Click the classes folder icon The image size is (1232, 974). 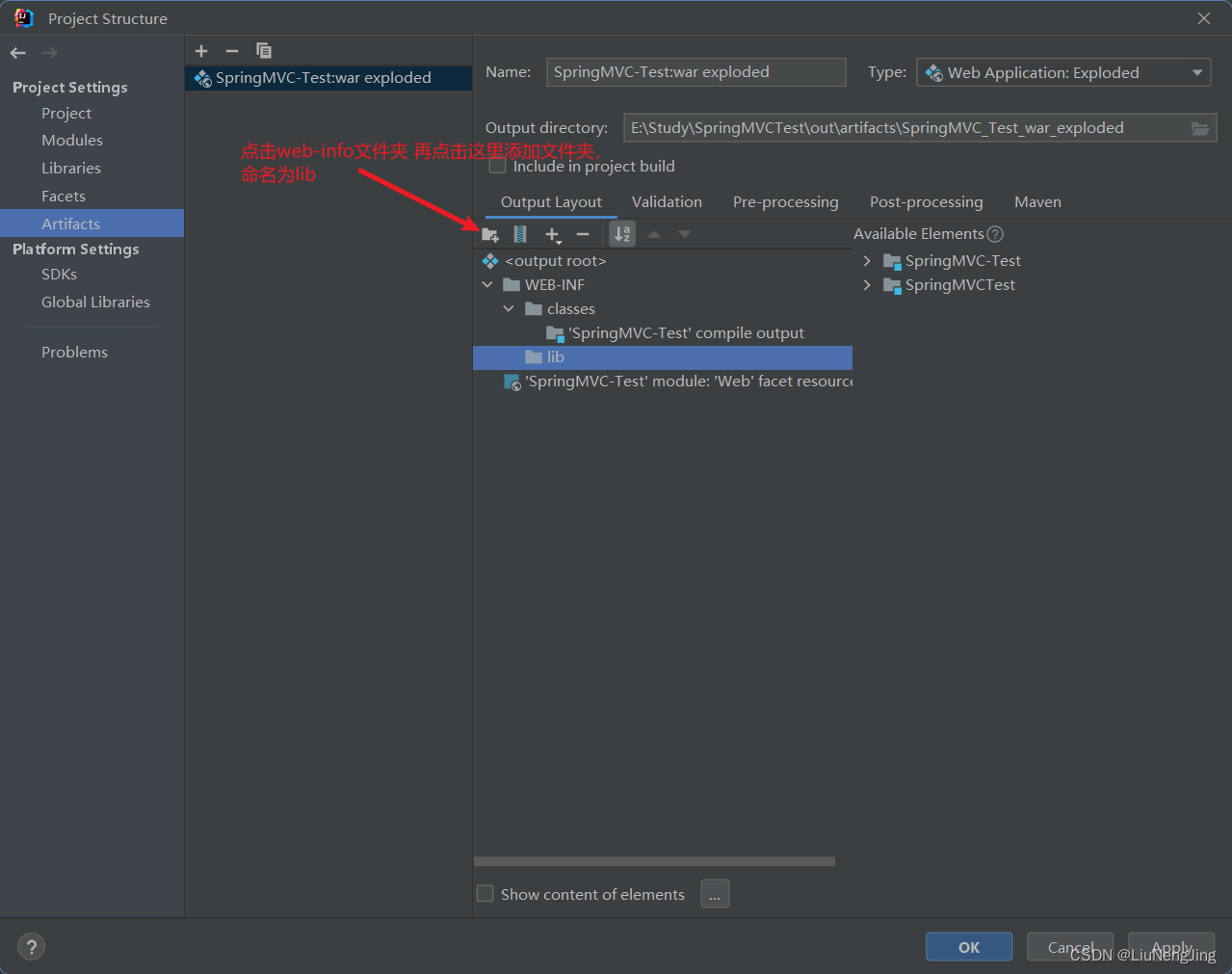(534, 309)
